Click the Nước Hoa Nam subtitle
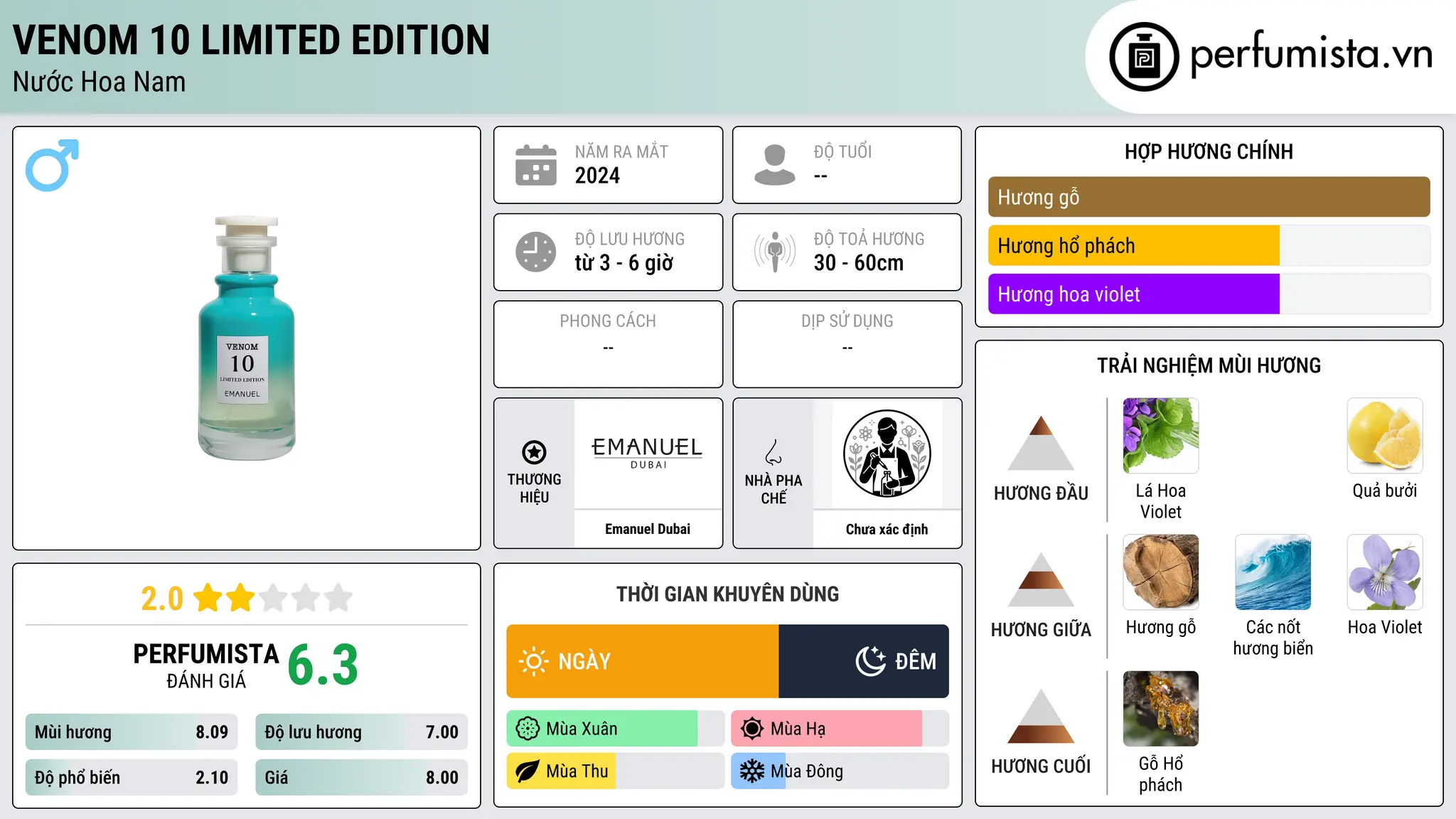1456x819 pixels. pos(99,82)
